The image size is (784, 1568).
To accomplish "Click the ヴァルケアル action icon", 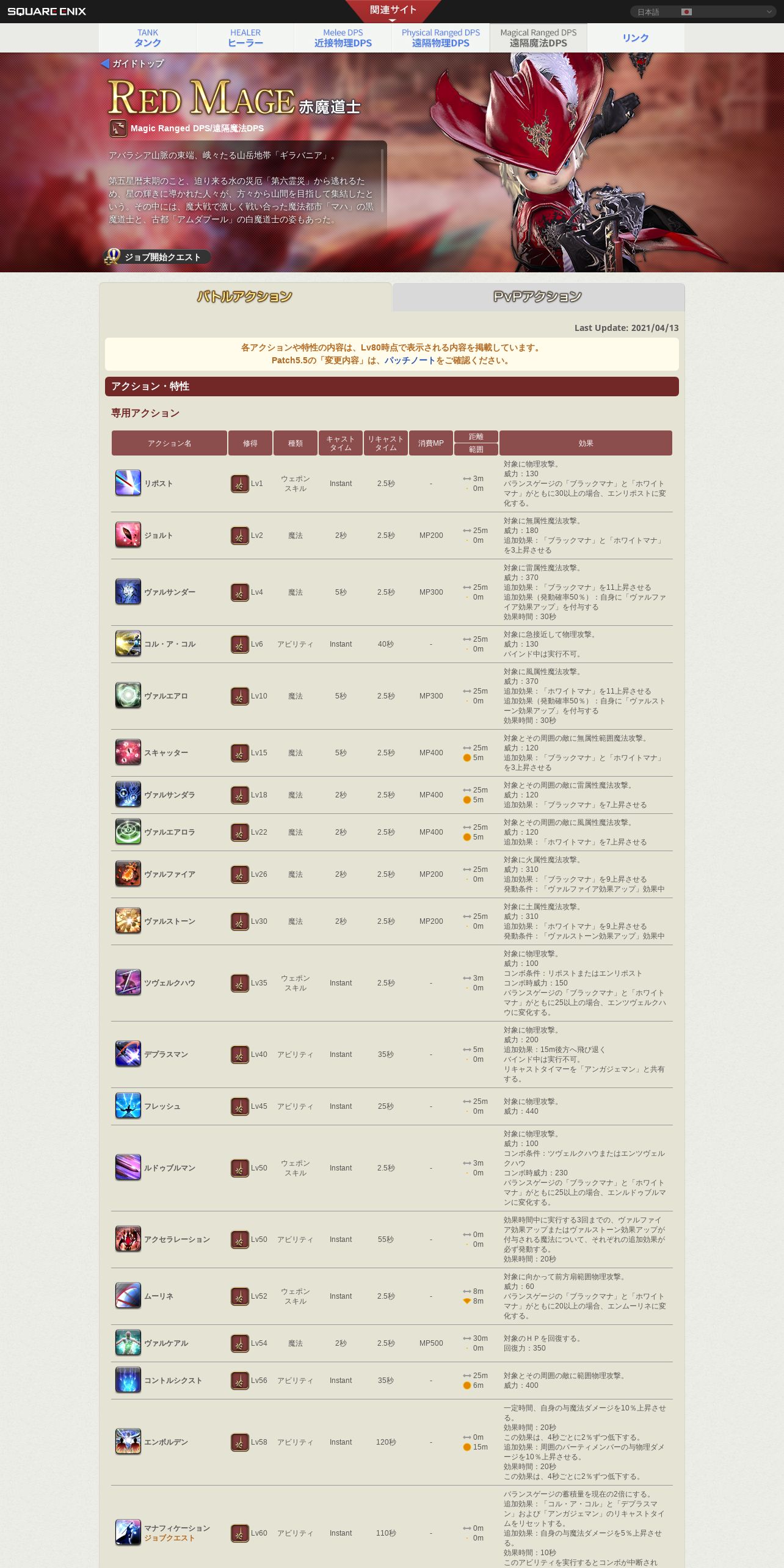I will tap(128, 1343).
